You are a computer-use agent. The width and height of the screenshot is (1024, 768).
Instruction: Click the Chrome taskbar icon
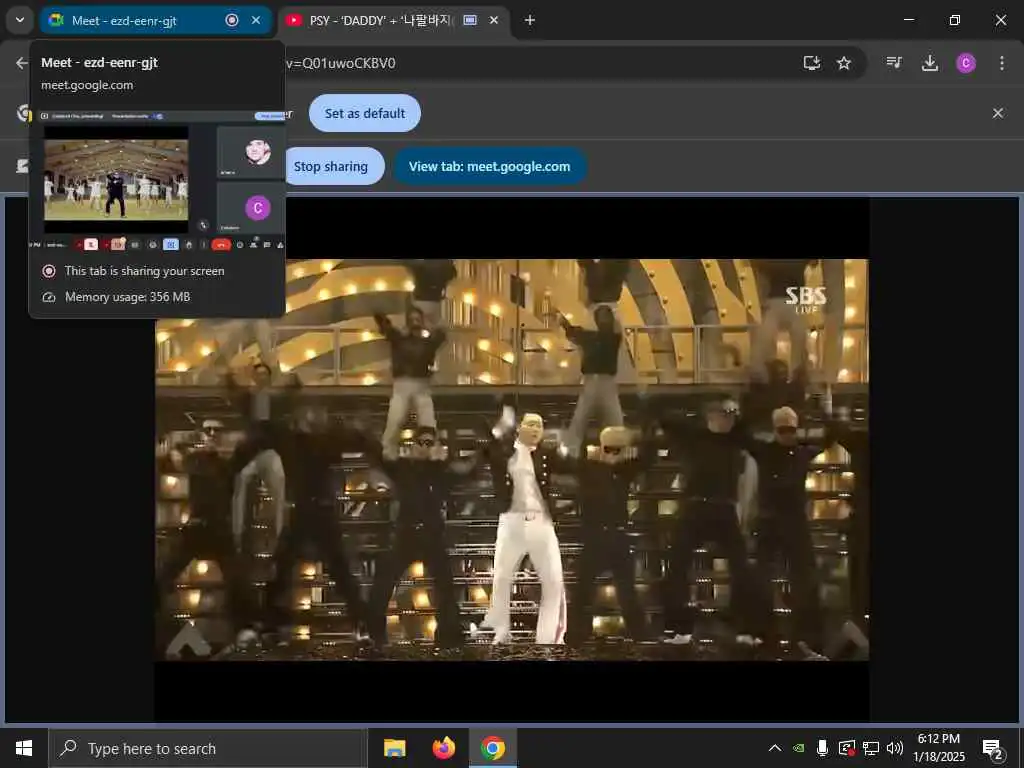click(493, 748)
